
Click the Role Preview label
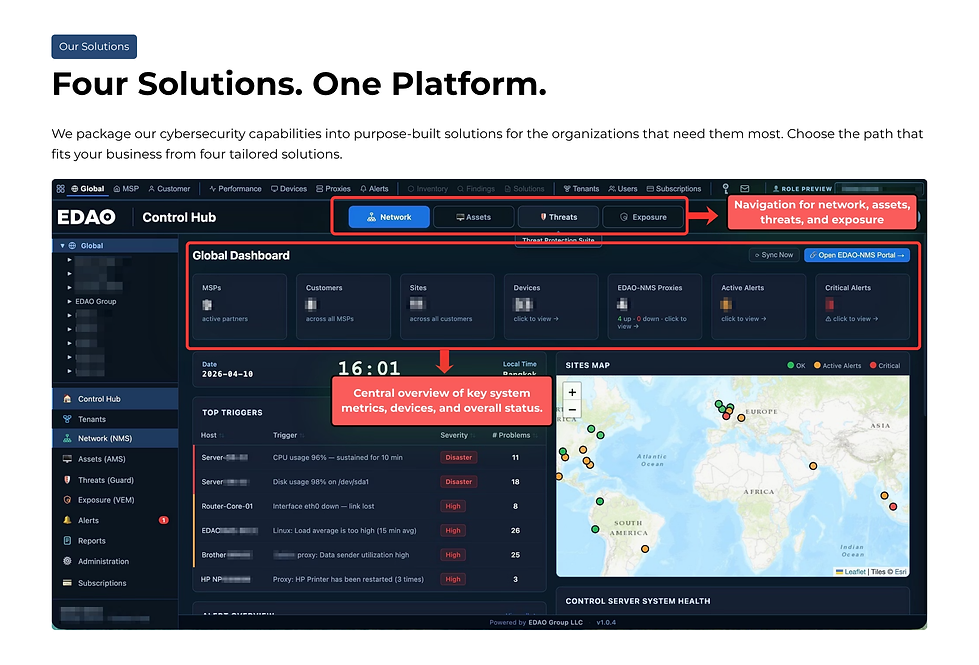[802, 189]
